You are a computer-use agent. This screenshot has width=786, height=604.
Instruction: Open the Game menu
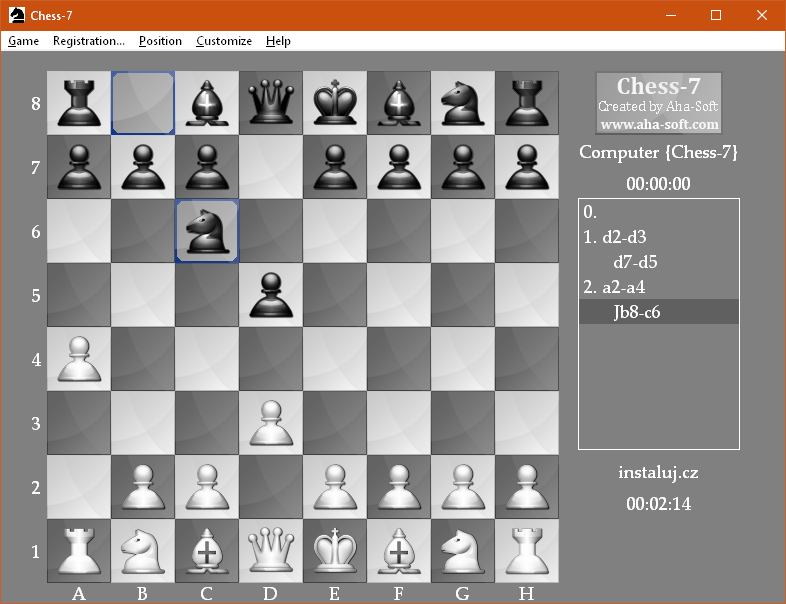[23, 41]
